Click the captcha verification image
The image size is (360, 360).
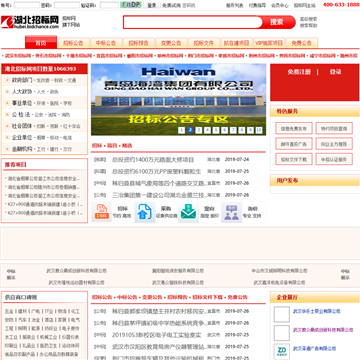click(131, 5)
